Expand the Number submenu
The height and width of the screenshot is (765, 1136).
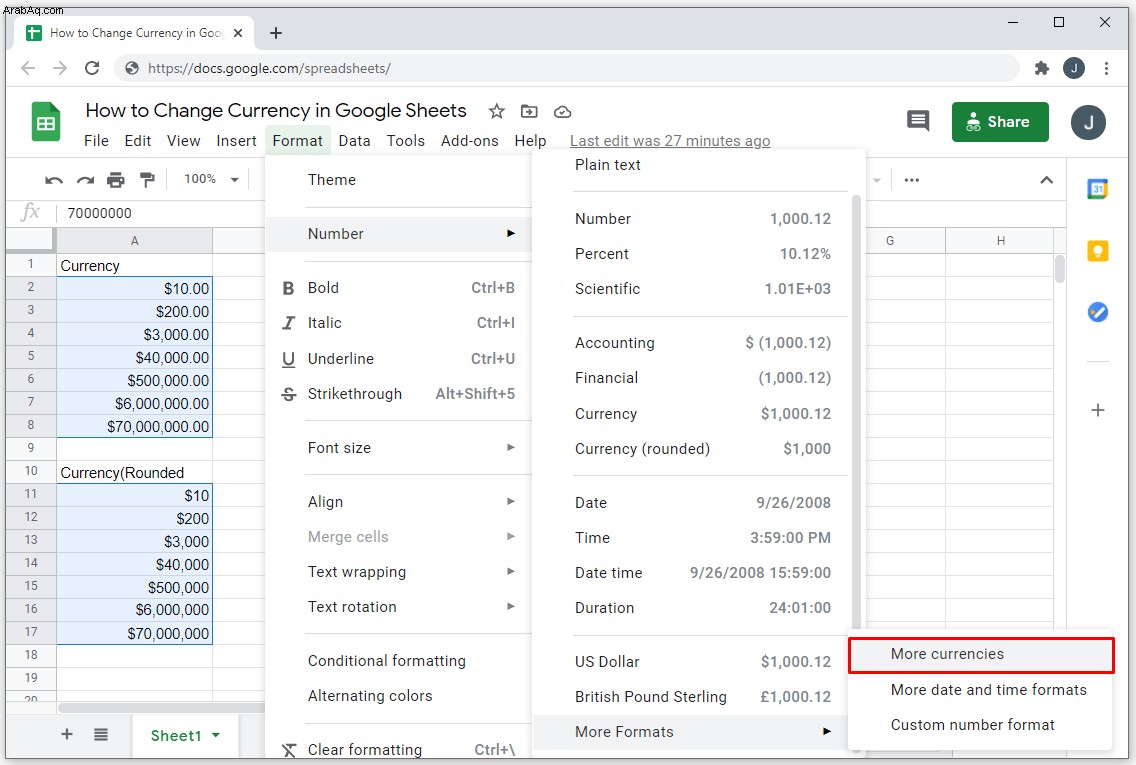click(x=398, y=234)
